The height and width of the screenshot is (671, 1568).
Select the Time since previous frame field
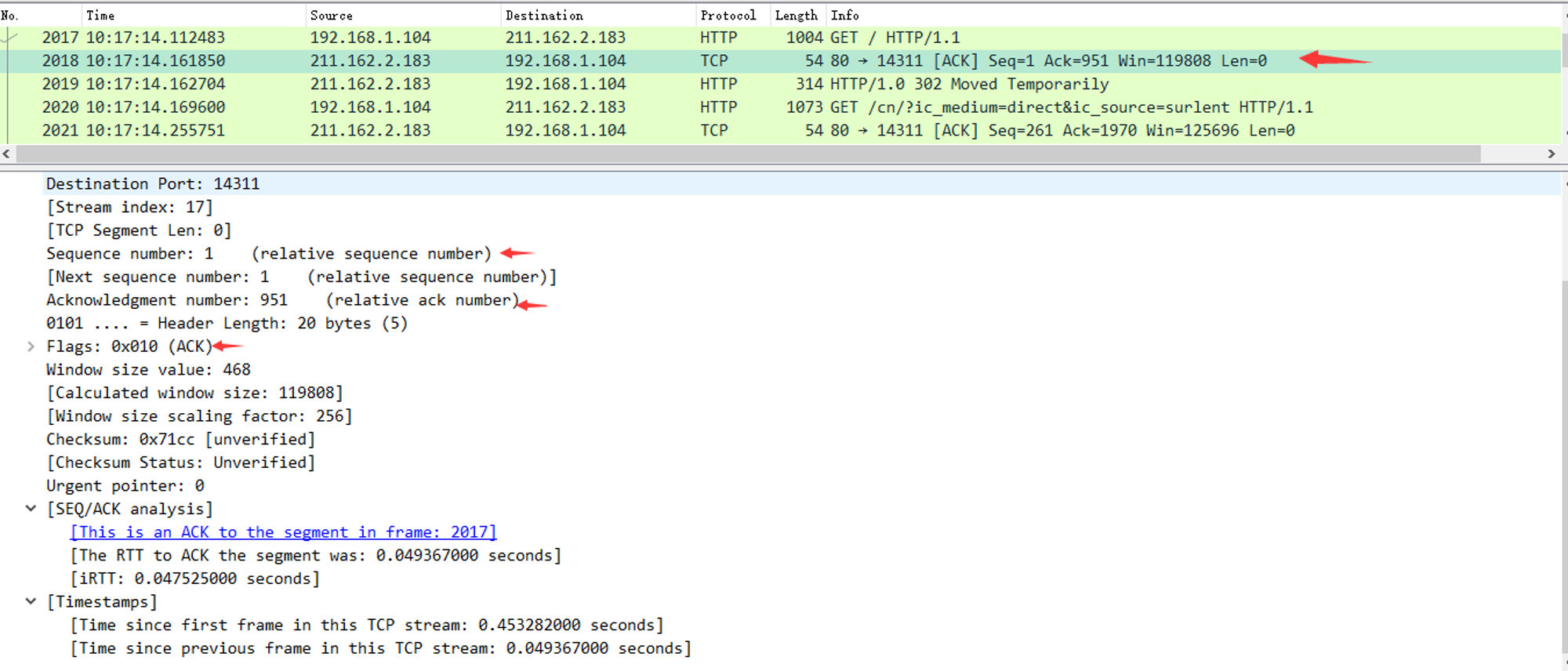[x=381, y=648]
